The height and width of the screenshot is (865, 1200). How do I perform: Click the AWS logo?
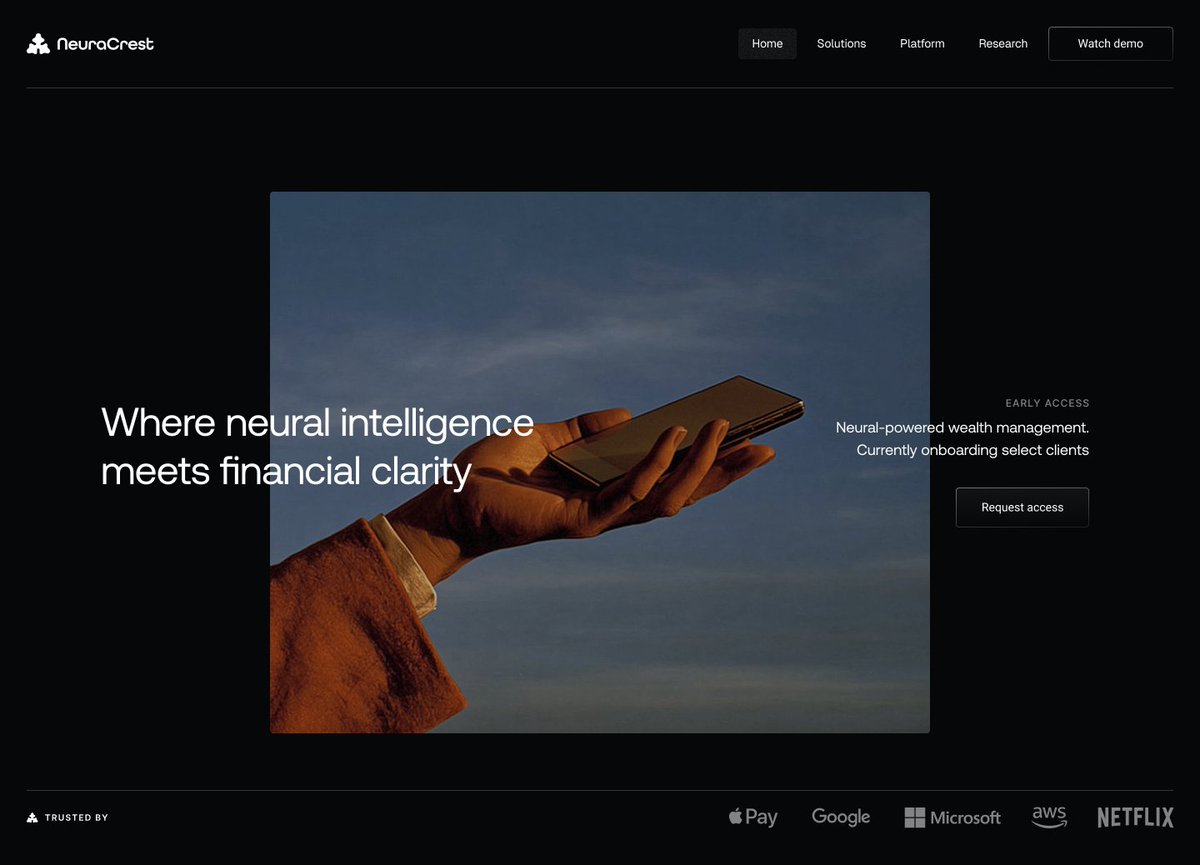tap(1048, 817)
